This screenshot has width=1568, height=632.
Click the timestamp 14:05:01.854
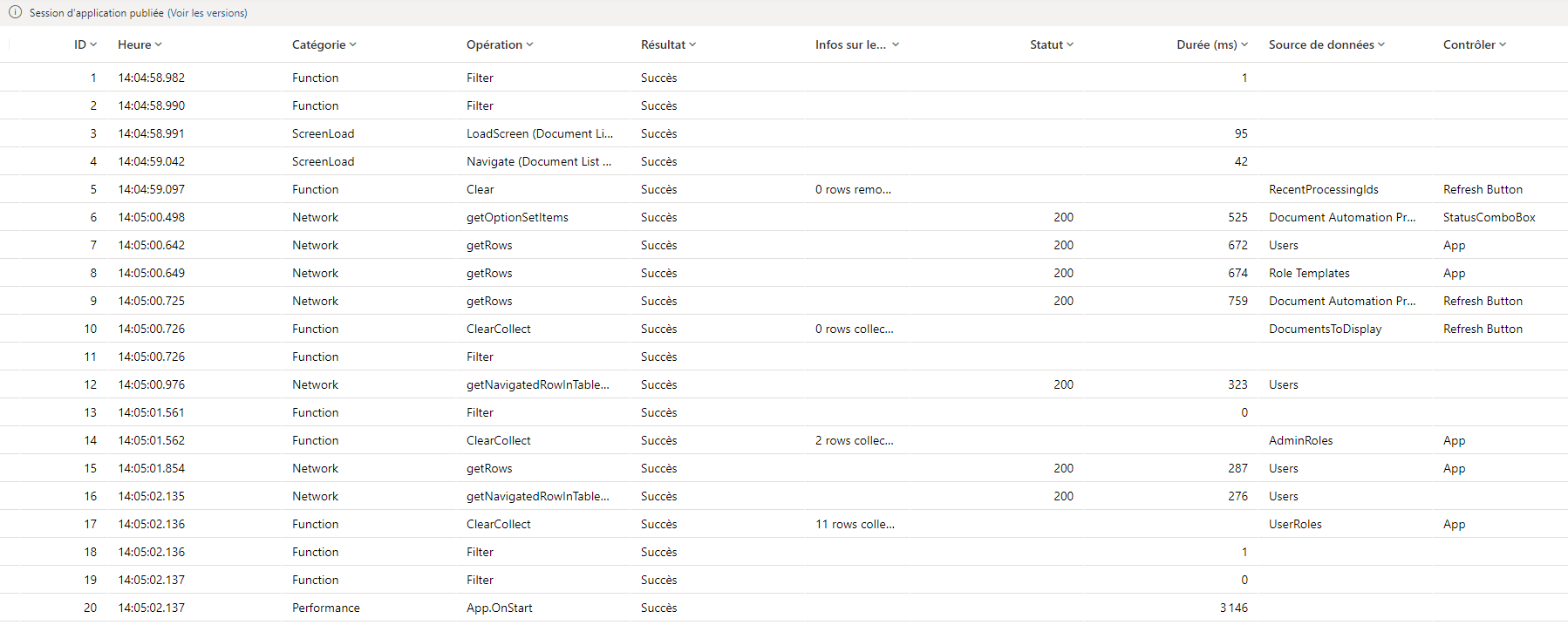(152, 468)
